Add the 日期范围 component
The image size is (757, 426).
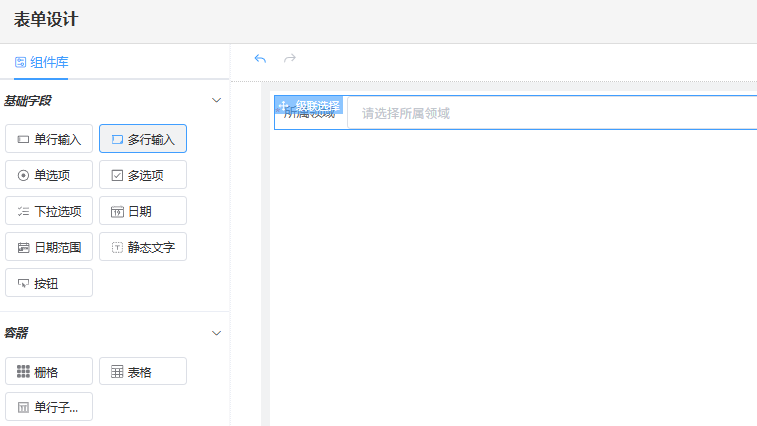pos(49,247)
